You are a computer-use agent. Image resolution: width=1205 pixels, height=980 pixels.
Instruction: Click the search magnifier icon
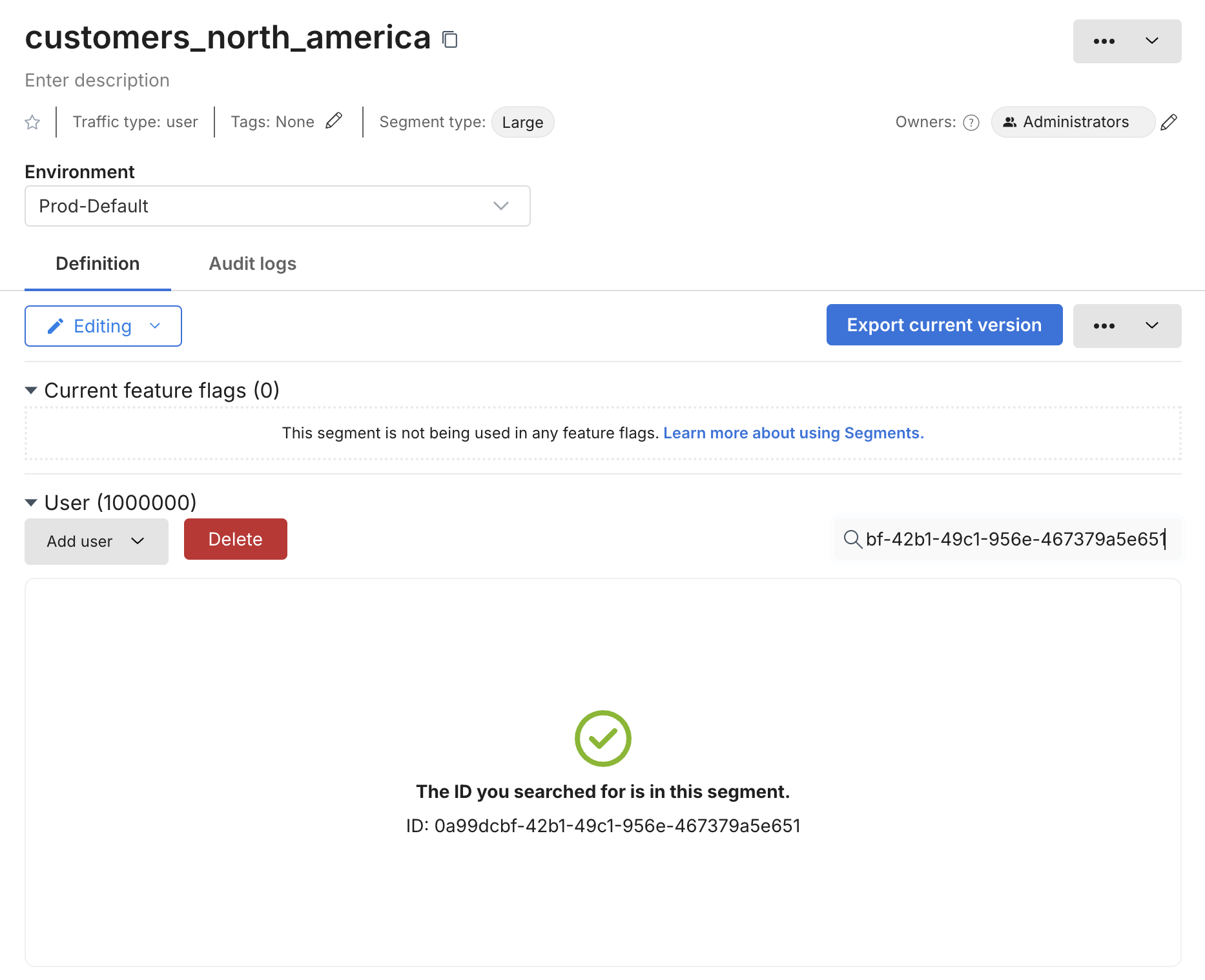click(x=852, y=539)
